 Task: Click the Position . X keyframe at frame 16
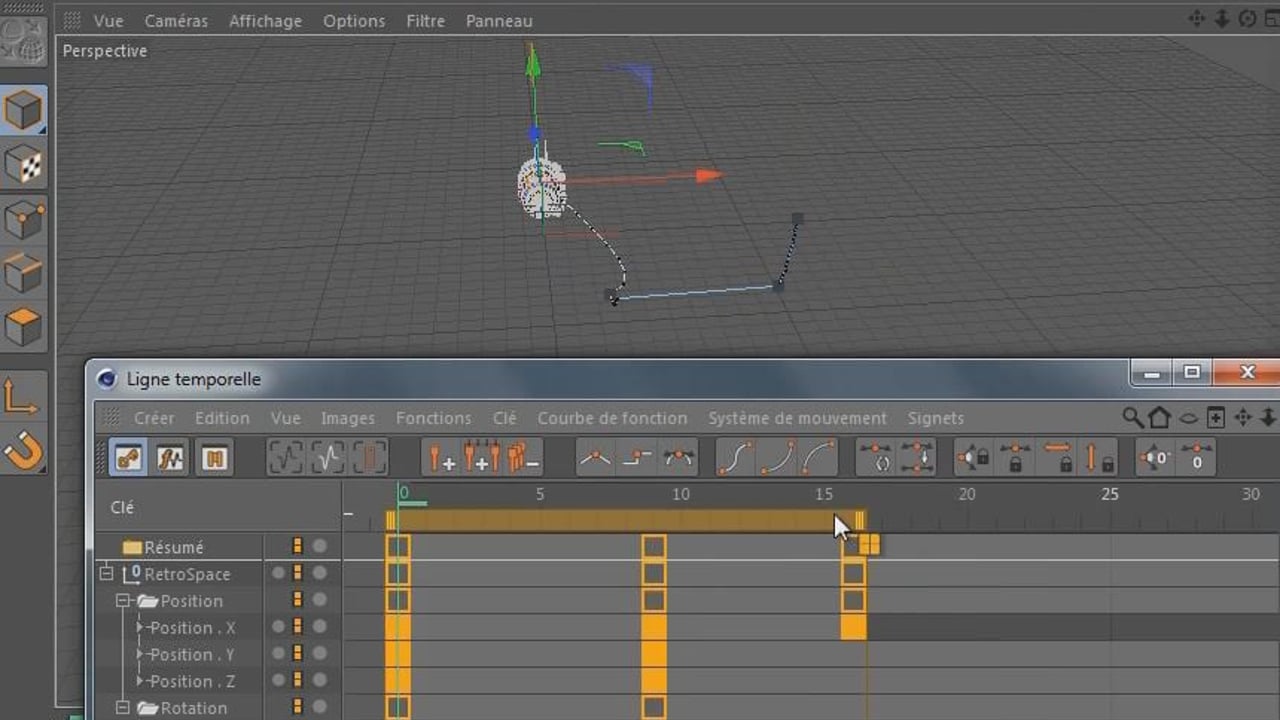853,627
